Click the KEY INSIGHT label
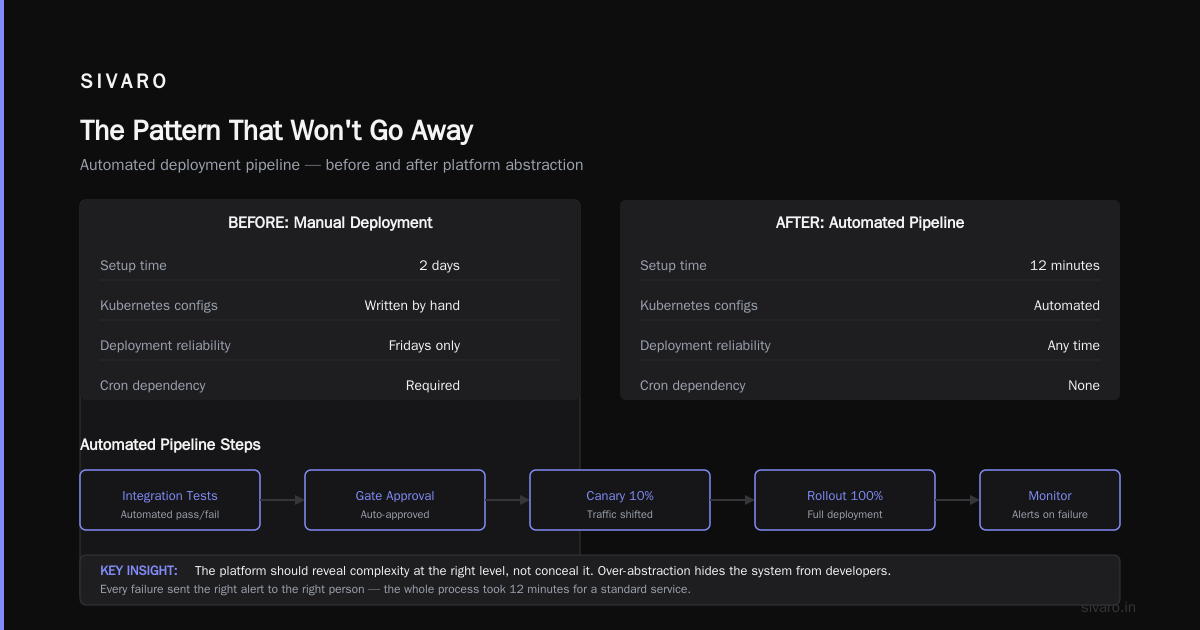 tap(139, 571)
